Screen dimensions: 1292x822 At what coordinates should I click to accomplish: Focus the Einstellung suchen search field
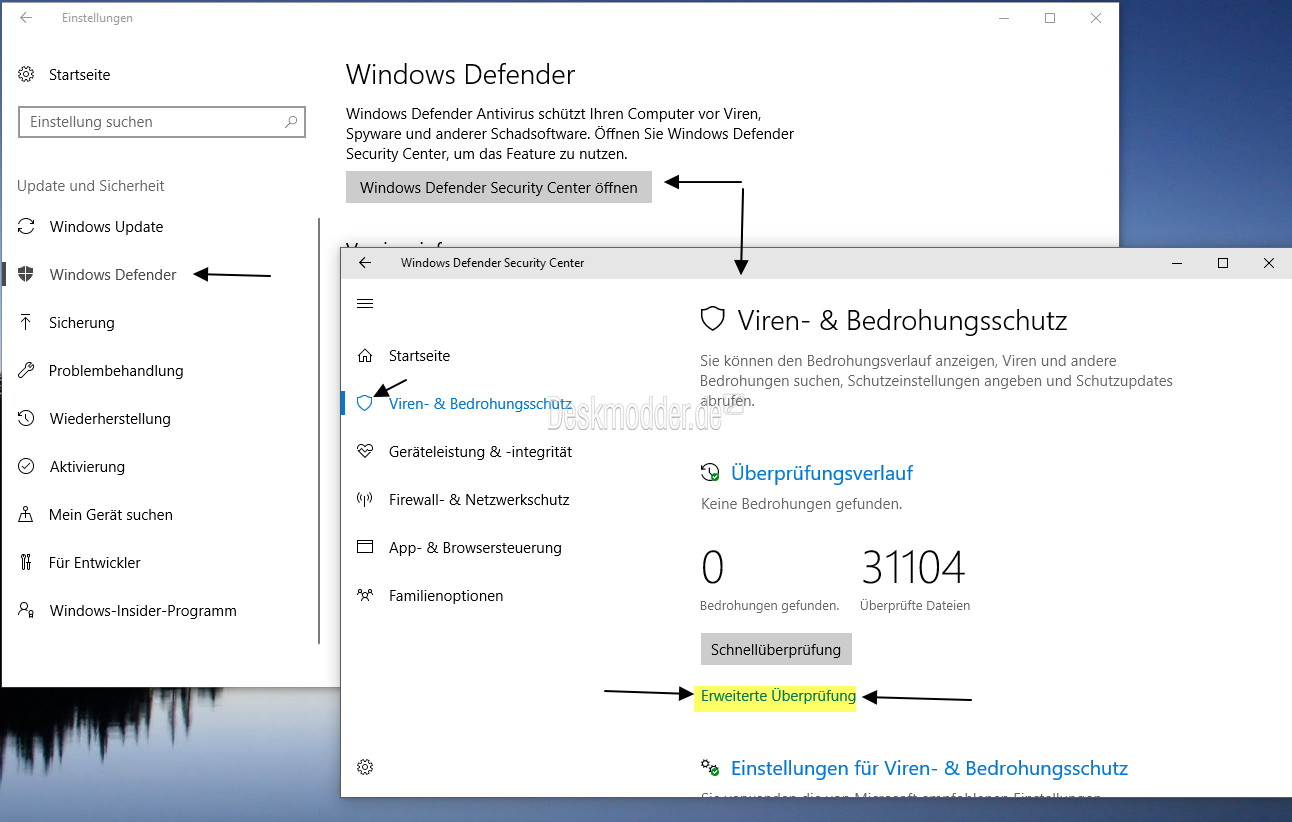pyautogui.click(x=162, y=122)
